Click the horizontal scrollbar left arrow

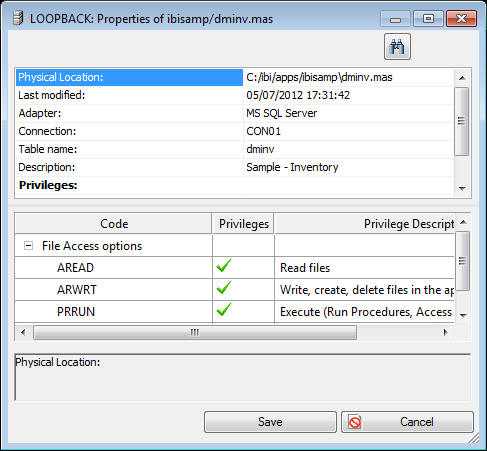coord(23,332)
